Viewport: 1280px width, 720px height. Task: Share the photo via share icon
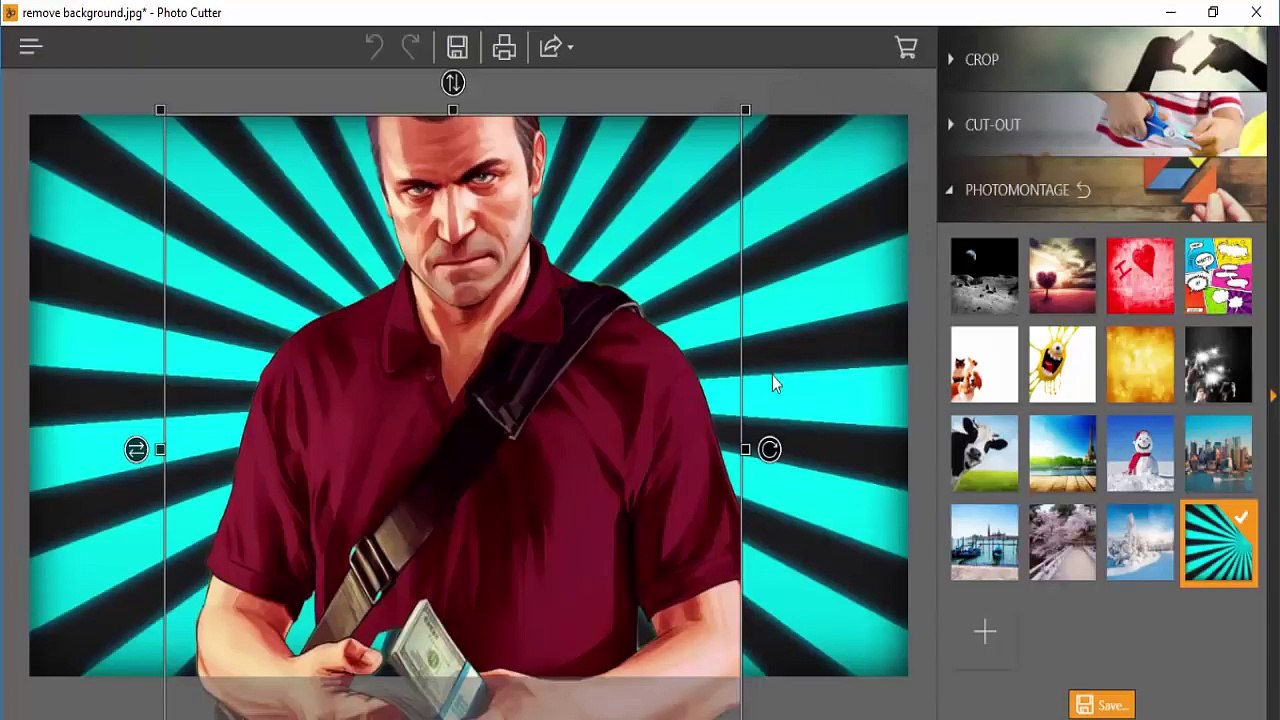point(550,47)
